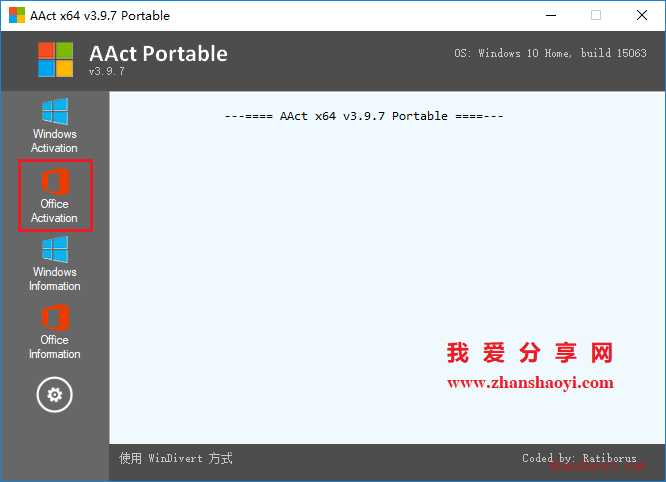
Task: Show Office Information from the sidebar
Action: pos(54,332)
